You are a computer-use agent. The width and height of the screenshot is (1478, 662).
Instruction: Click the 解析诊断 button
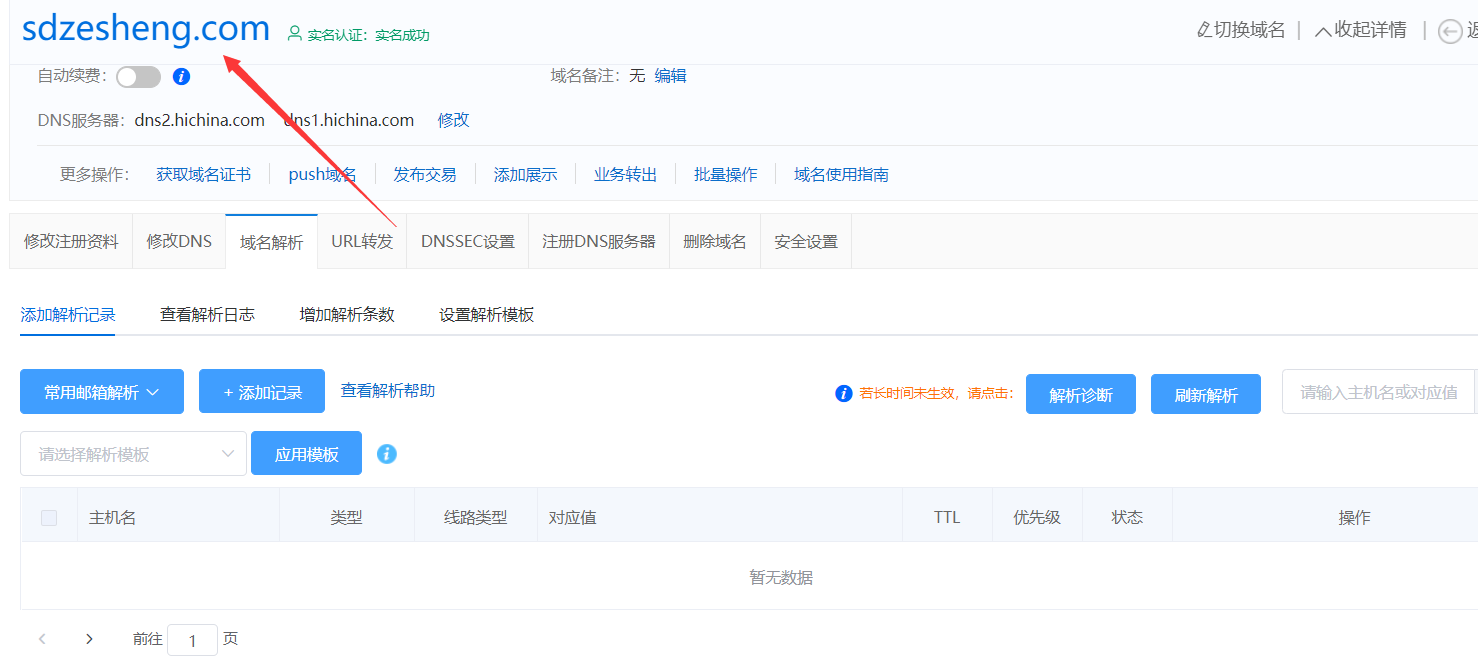1080,394
